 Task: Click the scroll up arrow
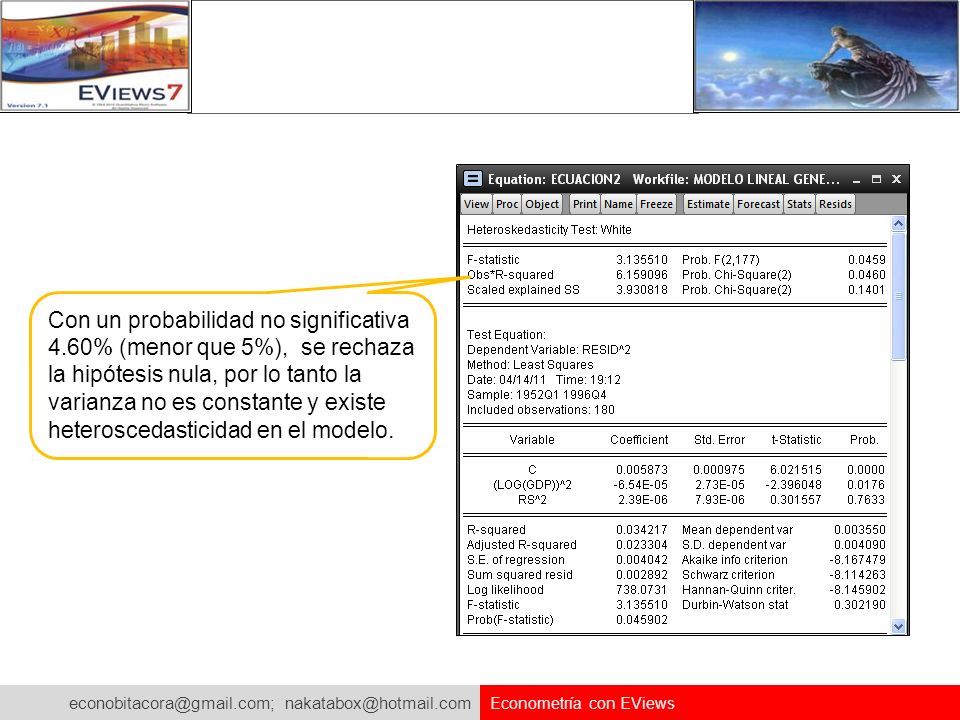(x=898, y=223)
